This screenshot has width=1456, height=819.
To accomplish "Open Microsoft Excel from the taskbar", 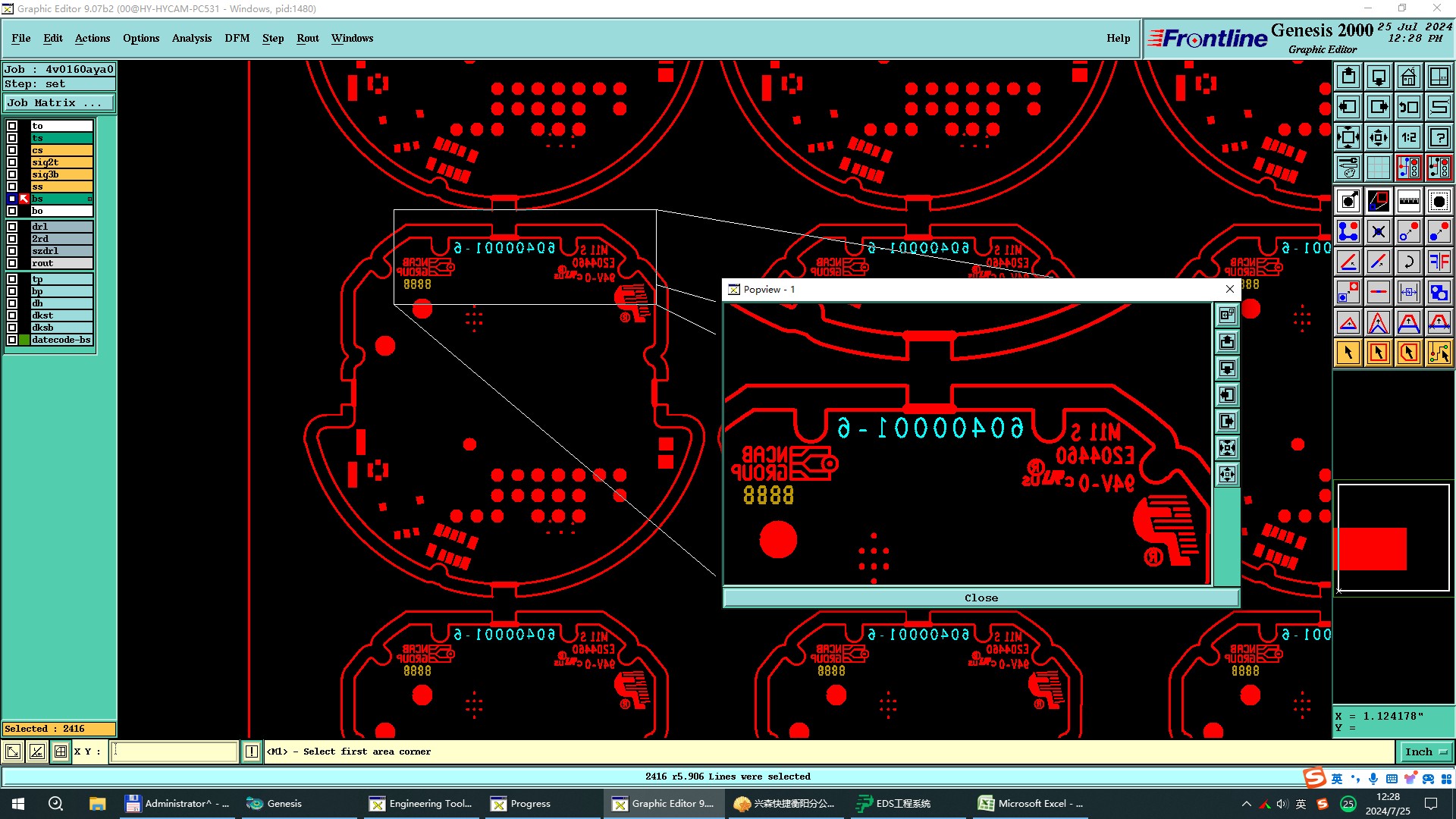I will pos(1031,804).
